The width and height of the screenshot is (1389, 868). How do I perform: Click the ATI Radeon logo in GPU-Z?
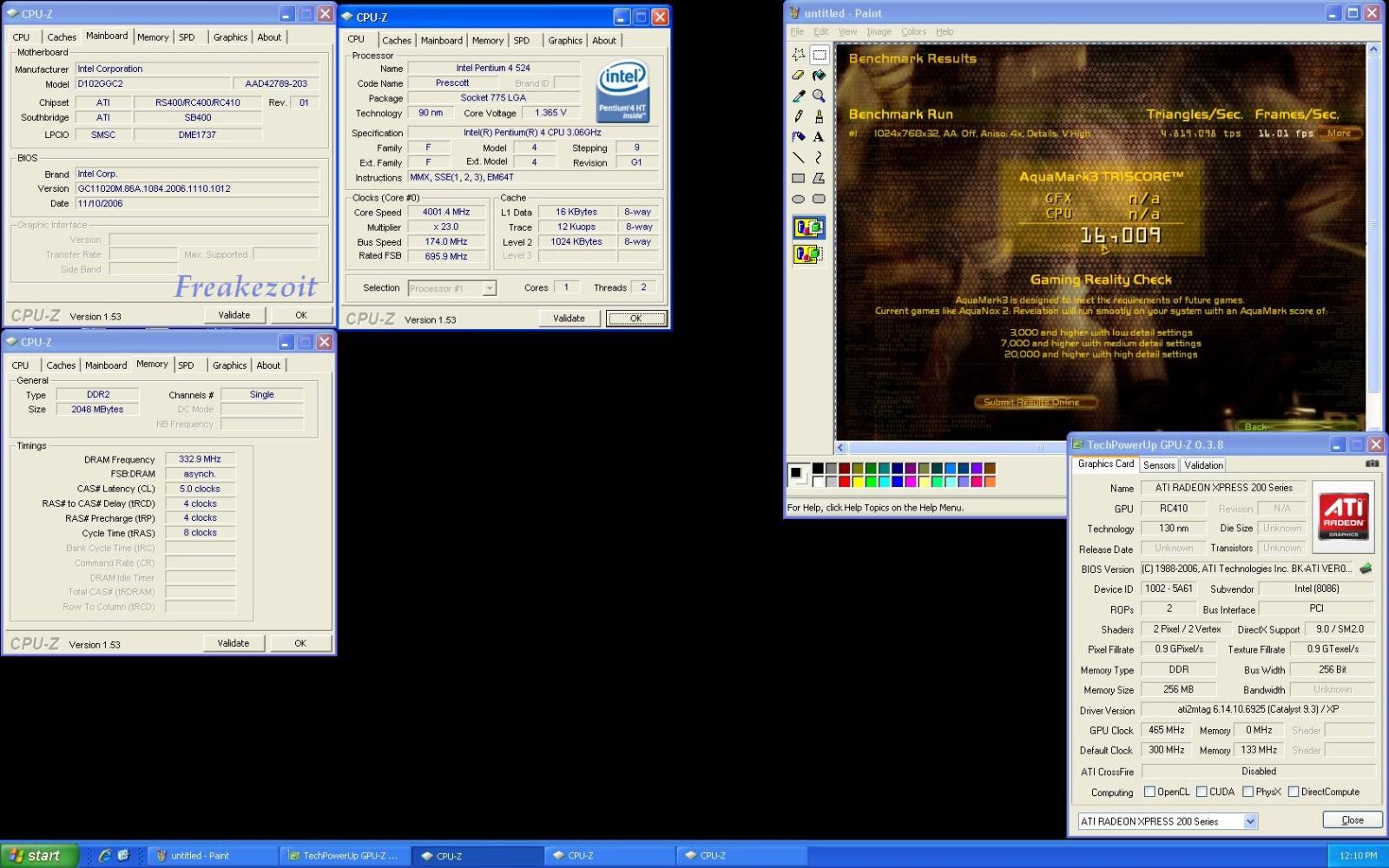pyautogui.click(x=1343, y=516)
